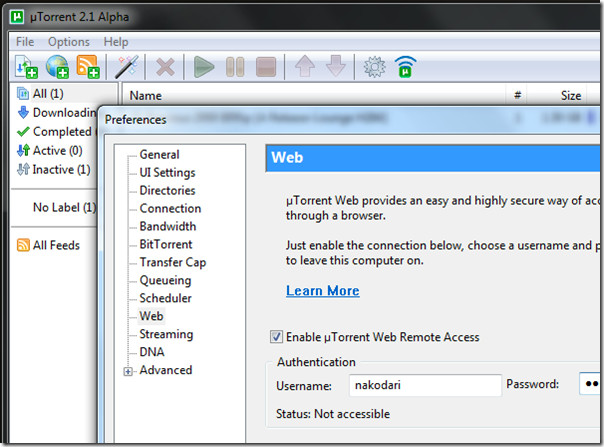The width and height of the screenshot is (604, 447).
Task: Open Preferences via the gear icon
Action: pos(374,67)
